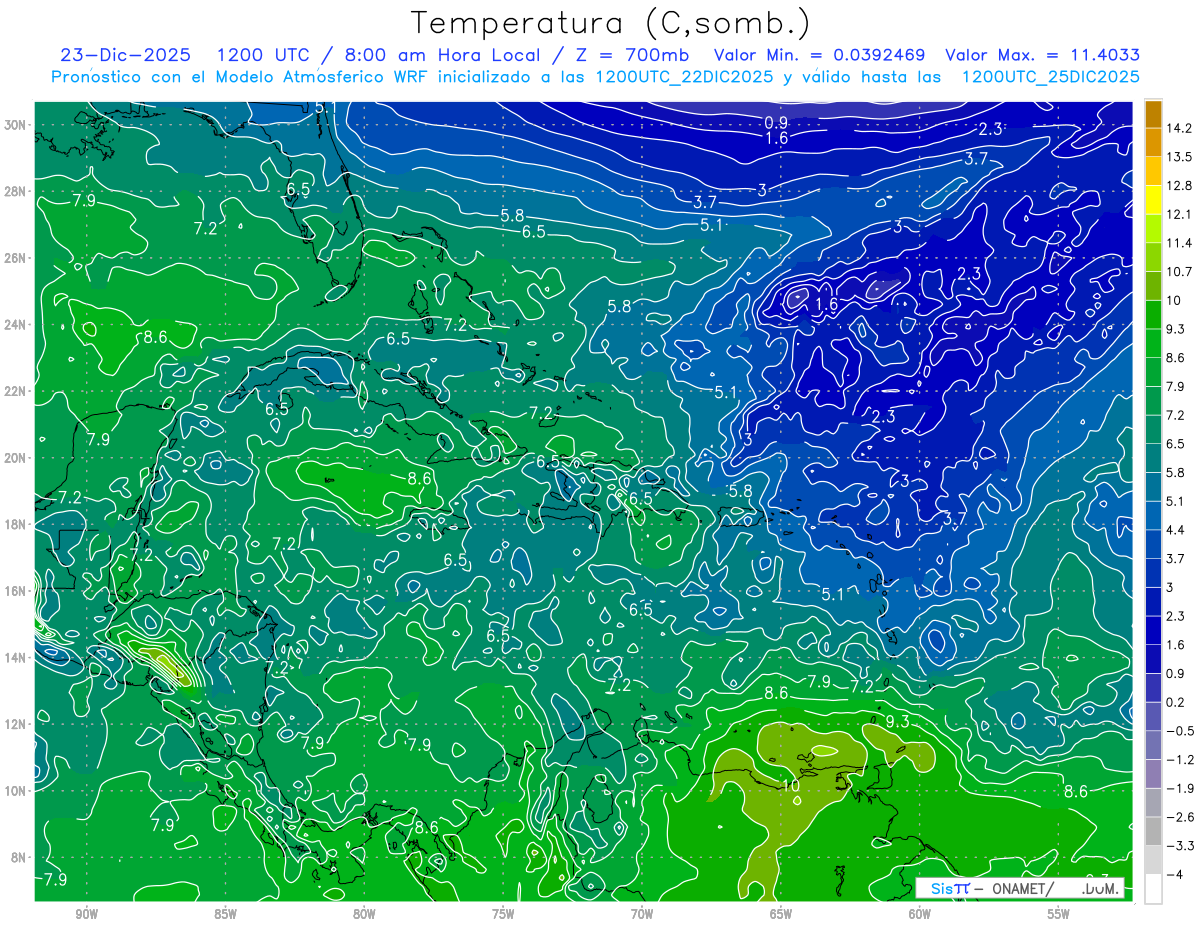Image resolution: width=1200 pixels, height=927 pixels.
Task: Click the "9.3" contour label on the map
Action: [897, 721]
